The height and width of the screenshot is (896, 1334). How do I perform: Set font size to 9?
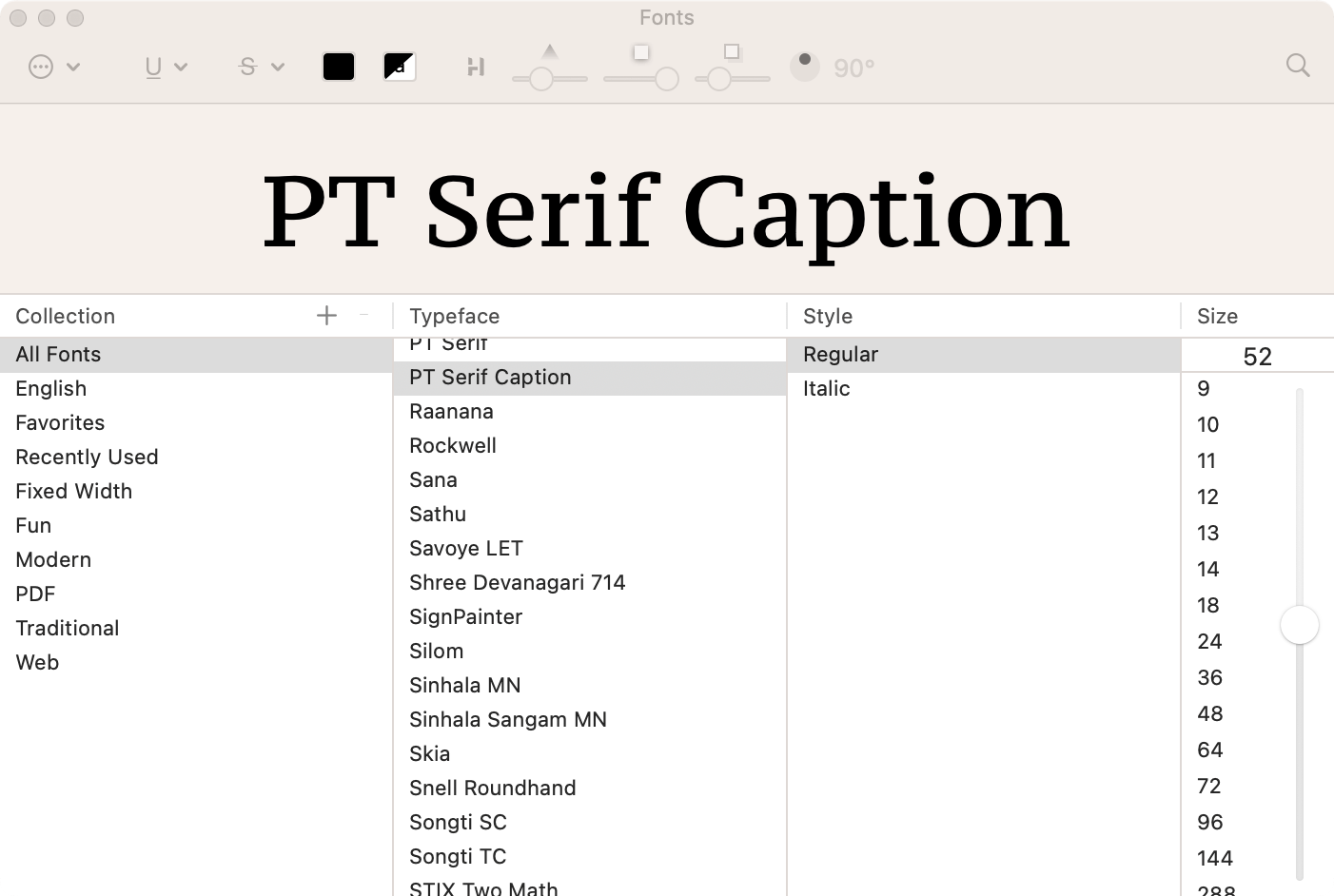tap(1204, 389)
